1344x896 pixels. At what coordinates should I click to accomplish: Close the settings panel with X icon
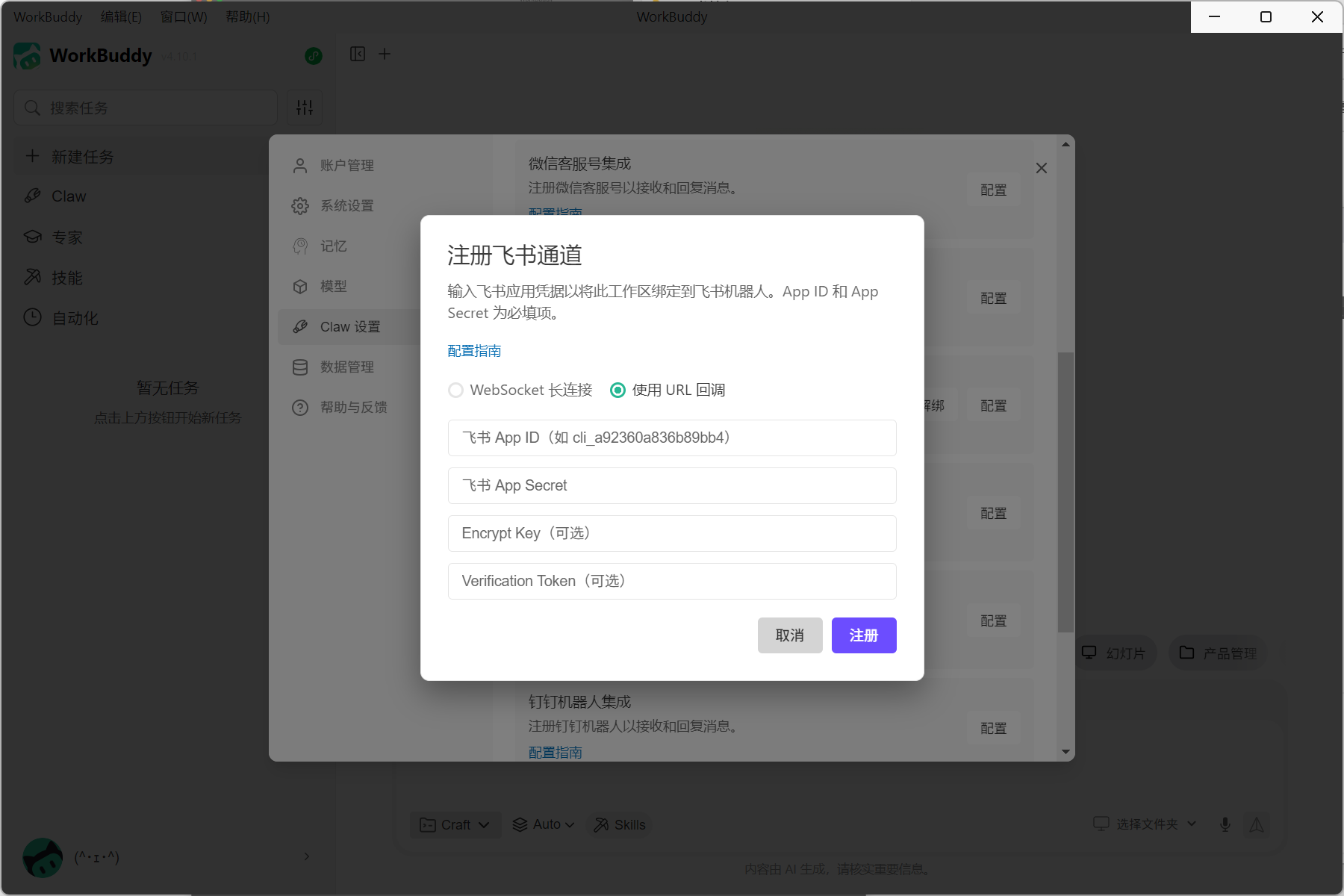1042,168
